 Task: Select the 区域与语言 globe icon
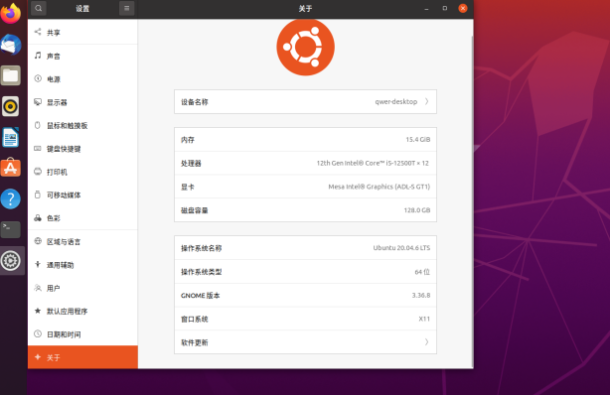click(37, 241)
